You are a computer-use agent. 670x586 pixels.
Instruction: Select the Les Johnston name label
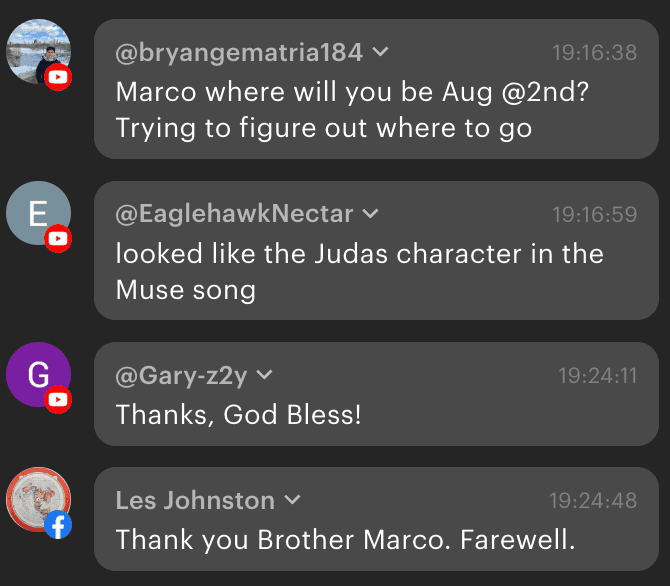pyautogui.click(x=195, y=500)
